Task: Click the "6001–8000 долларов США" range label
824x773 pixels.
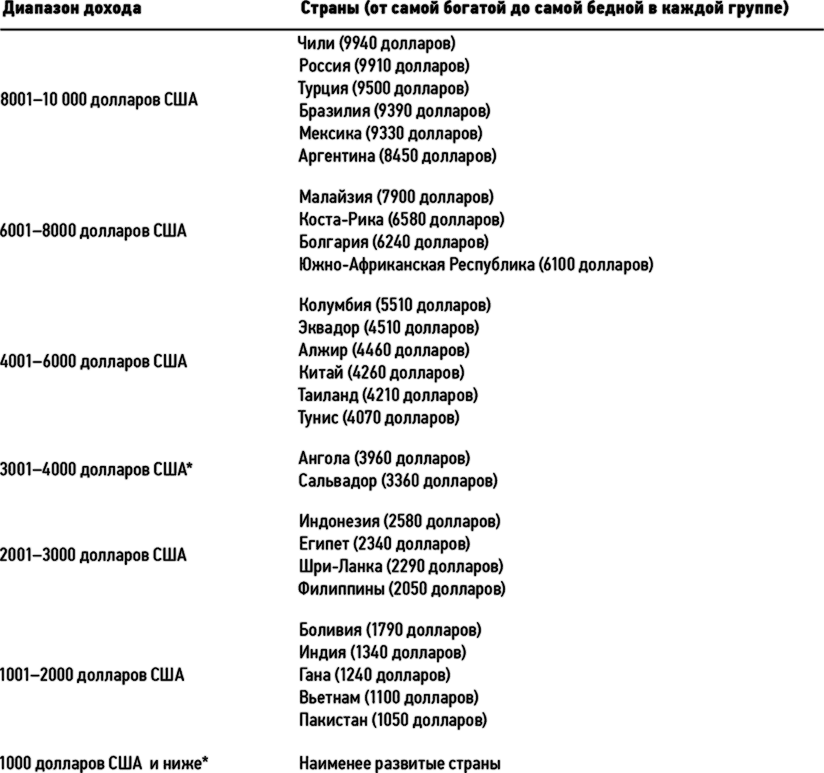Action: click(x=94, y=231)
